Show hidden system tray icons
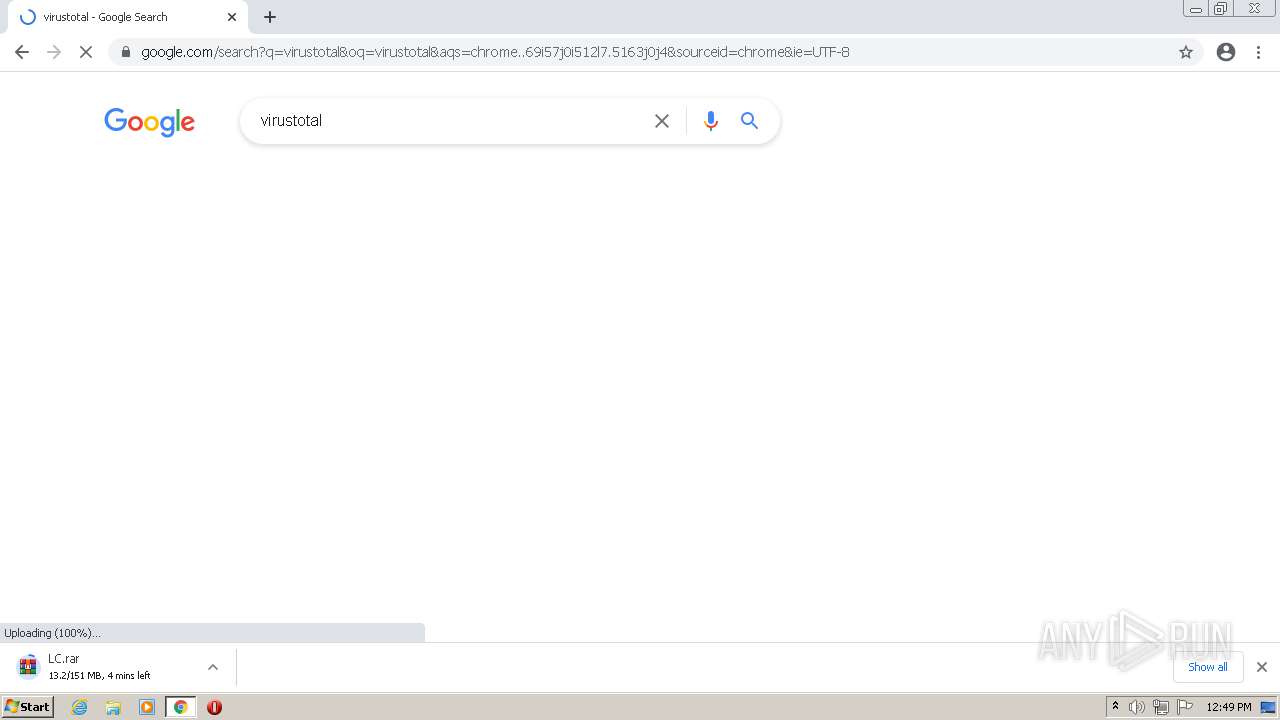The image size is (1280, 720). coord(1115,707)
